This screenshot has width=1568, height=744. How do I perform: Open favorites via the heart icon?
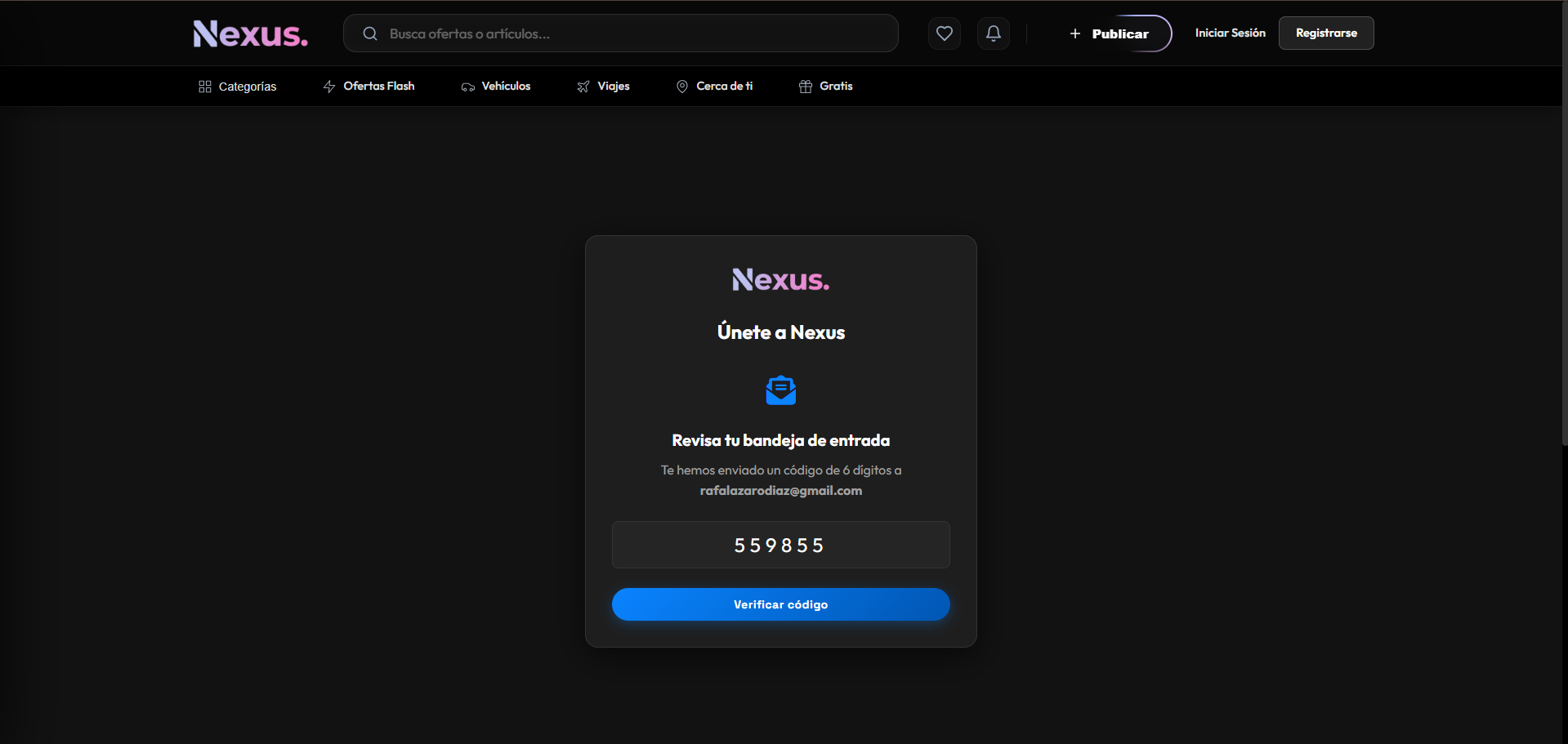945,33
